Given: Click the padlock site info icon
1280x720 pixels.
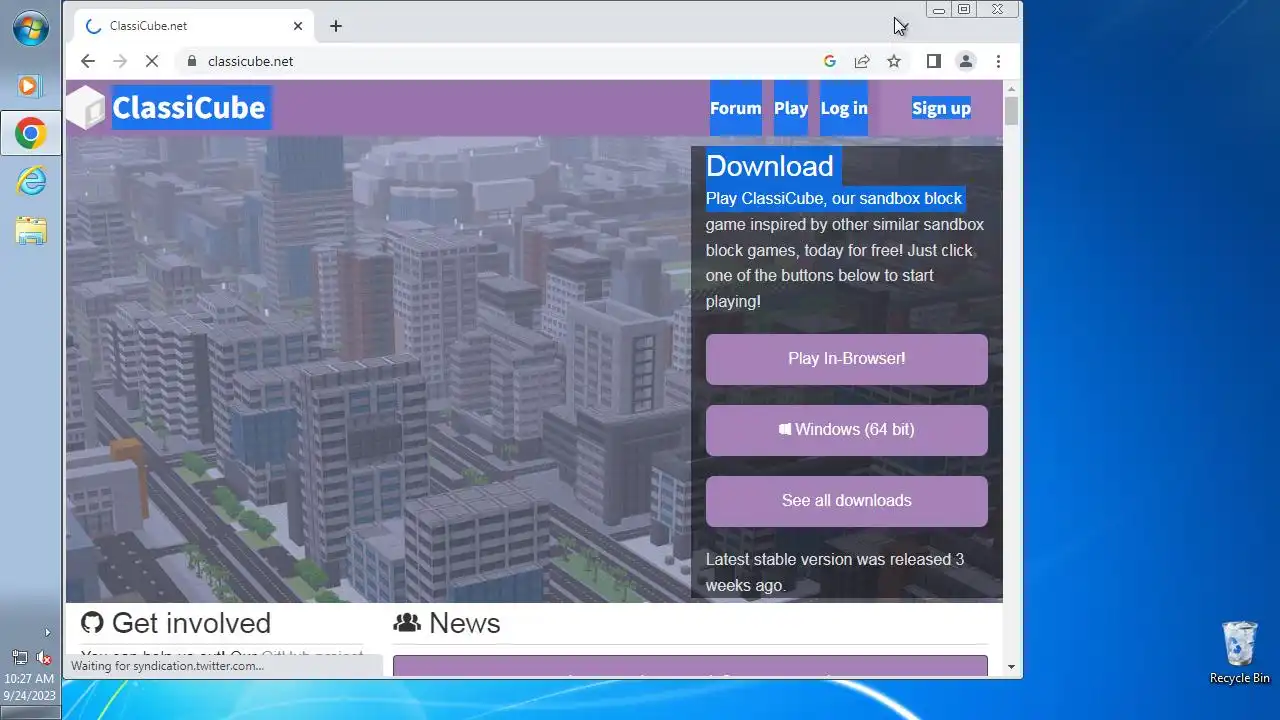Looking at the screenshot, I should click(x=192, y=61).
